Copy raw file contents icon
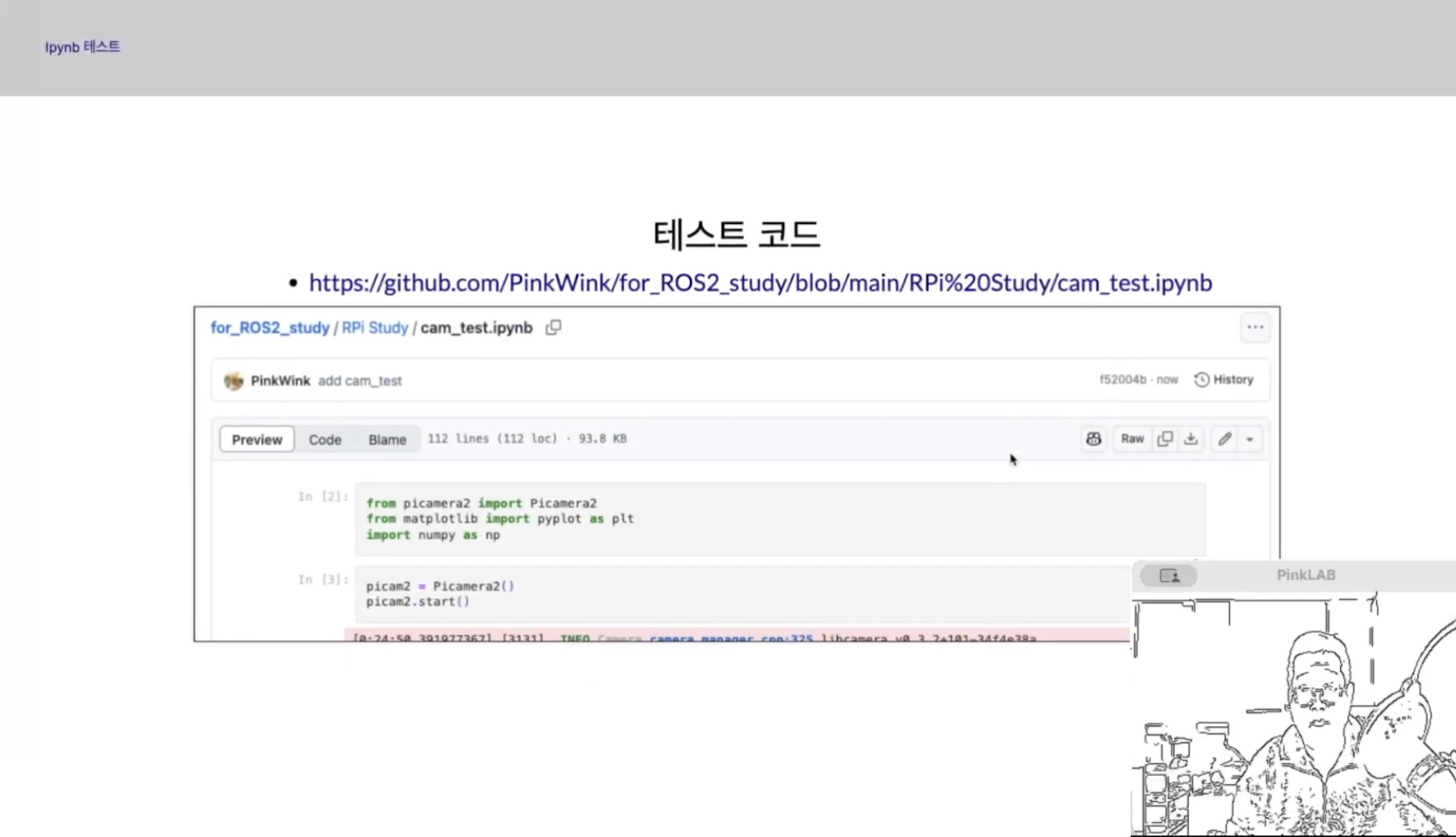This screenshot has width=1456, height=837. point(1165,439)
